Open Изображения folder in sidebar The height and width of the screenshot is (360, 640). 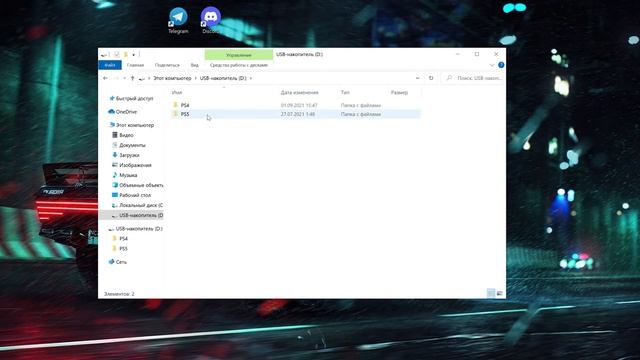(132, 165)
